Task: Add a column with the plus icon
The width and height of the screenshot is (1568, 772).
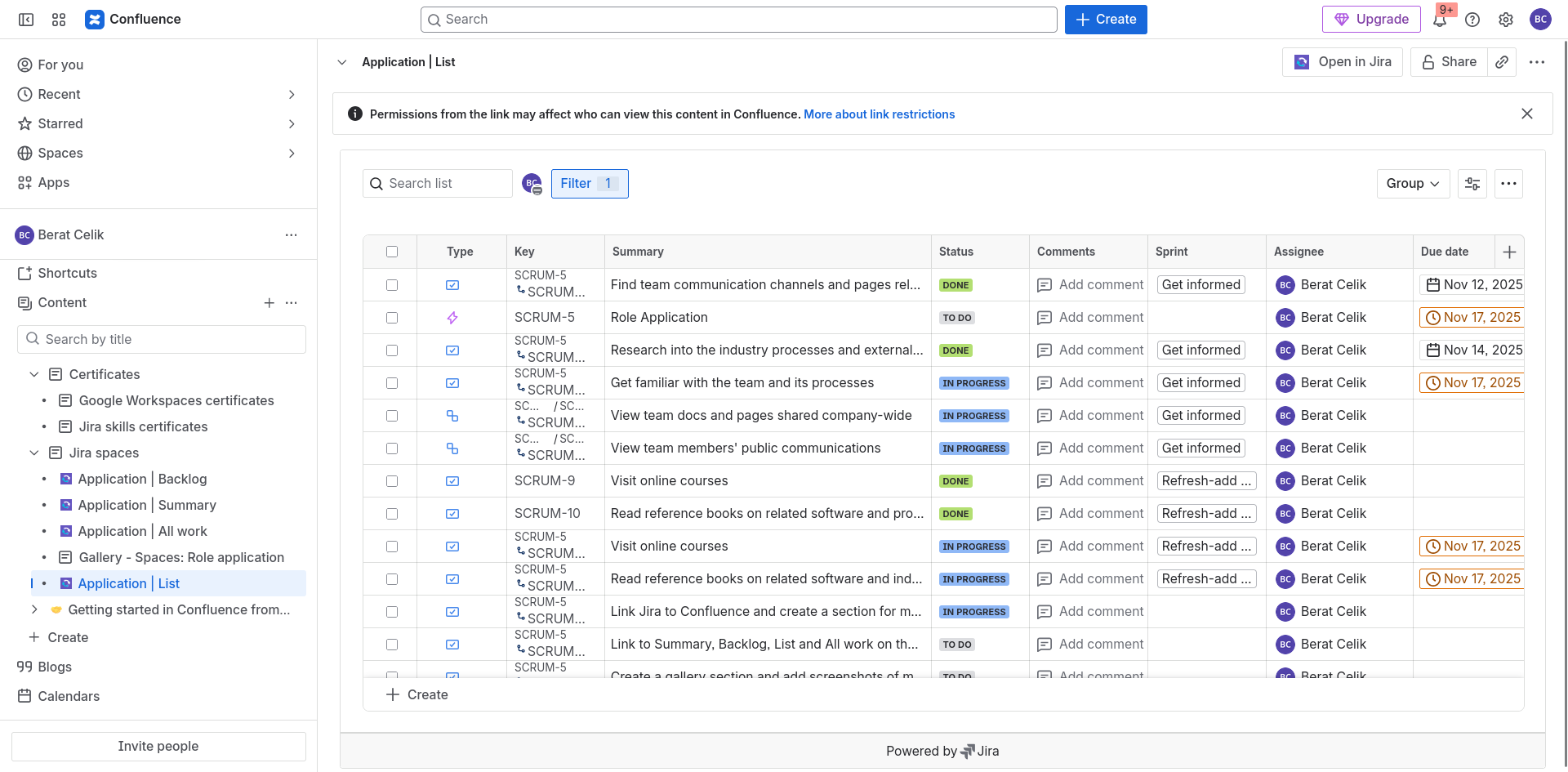Action: [x=1509, y=252]
